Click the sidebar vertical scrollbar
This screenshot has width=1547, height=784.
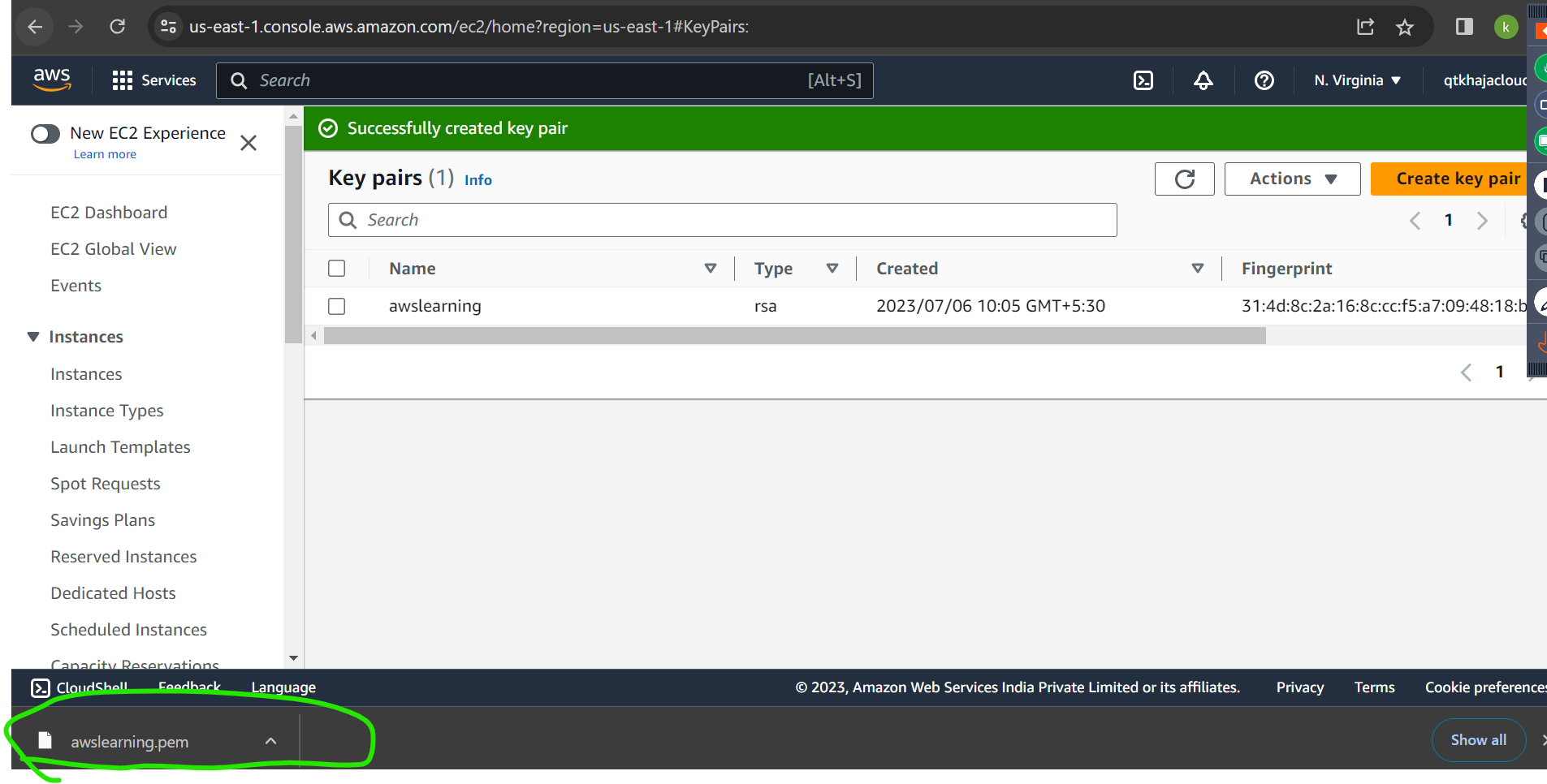point(293,235)
